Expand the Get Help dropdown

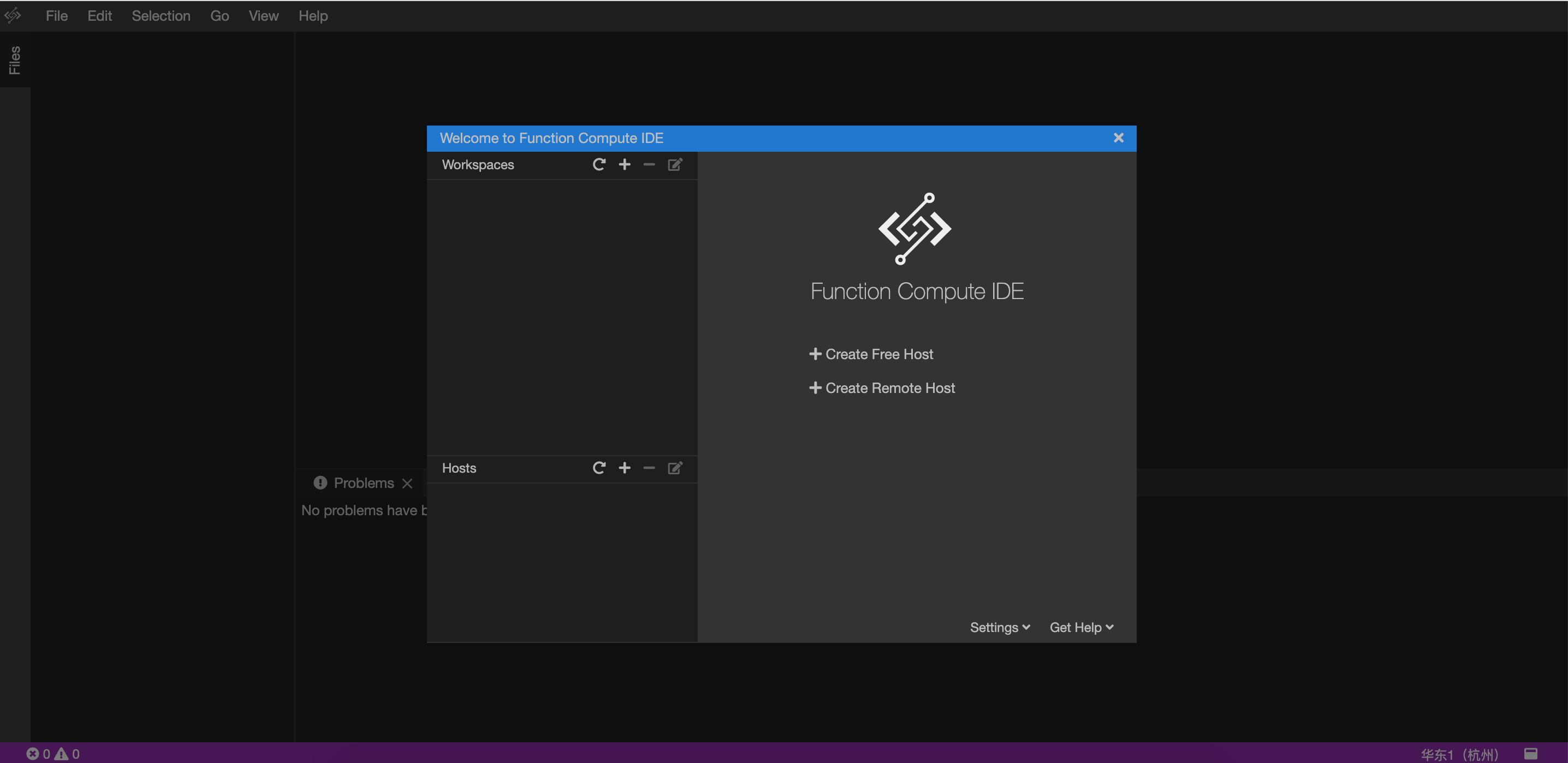(1081, 627)
